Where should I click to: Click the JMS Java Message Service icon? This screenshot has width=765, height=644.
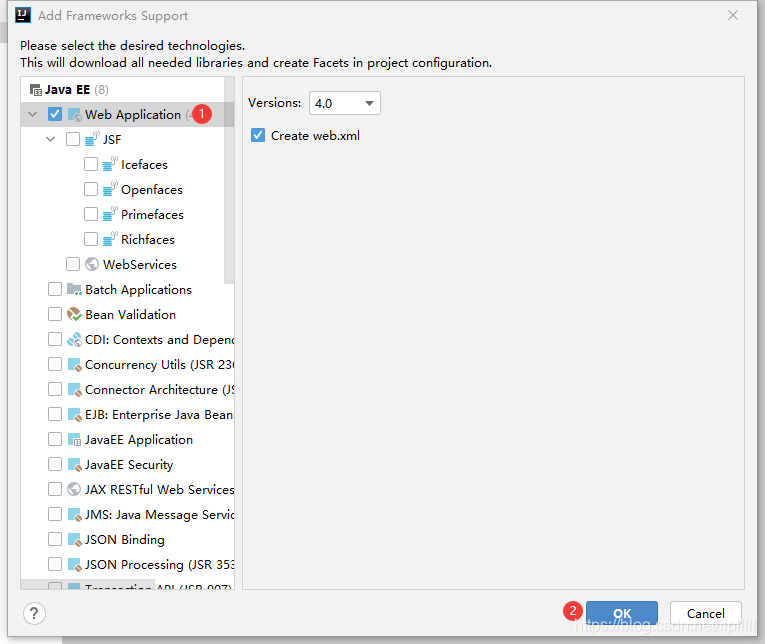74,514
